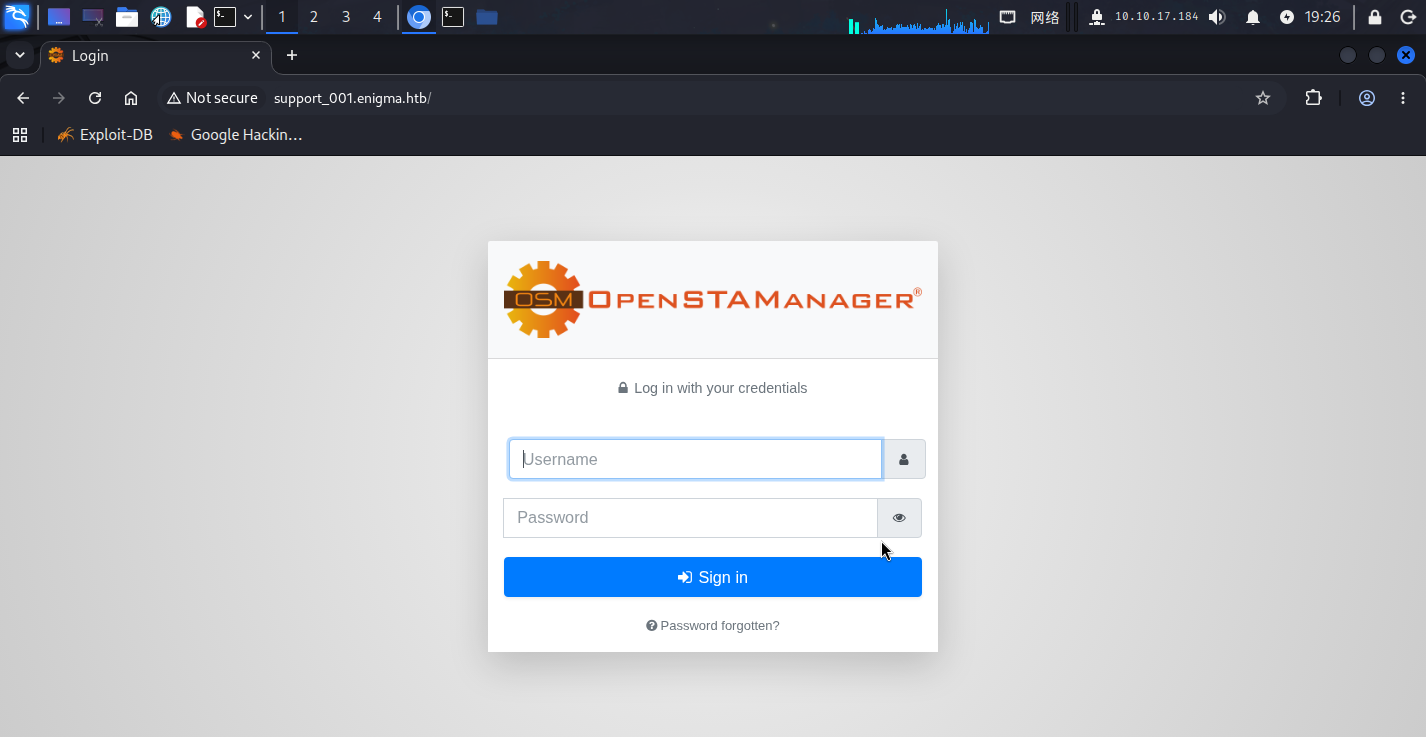
Task: Focus the Chromium window in the taskbar
Action: [x=419, y=17]
